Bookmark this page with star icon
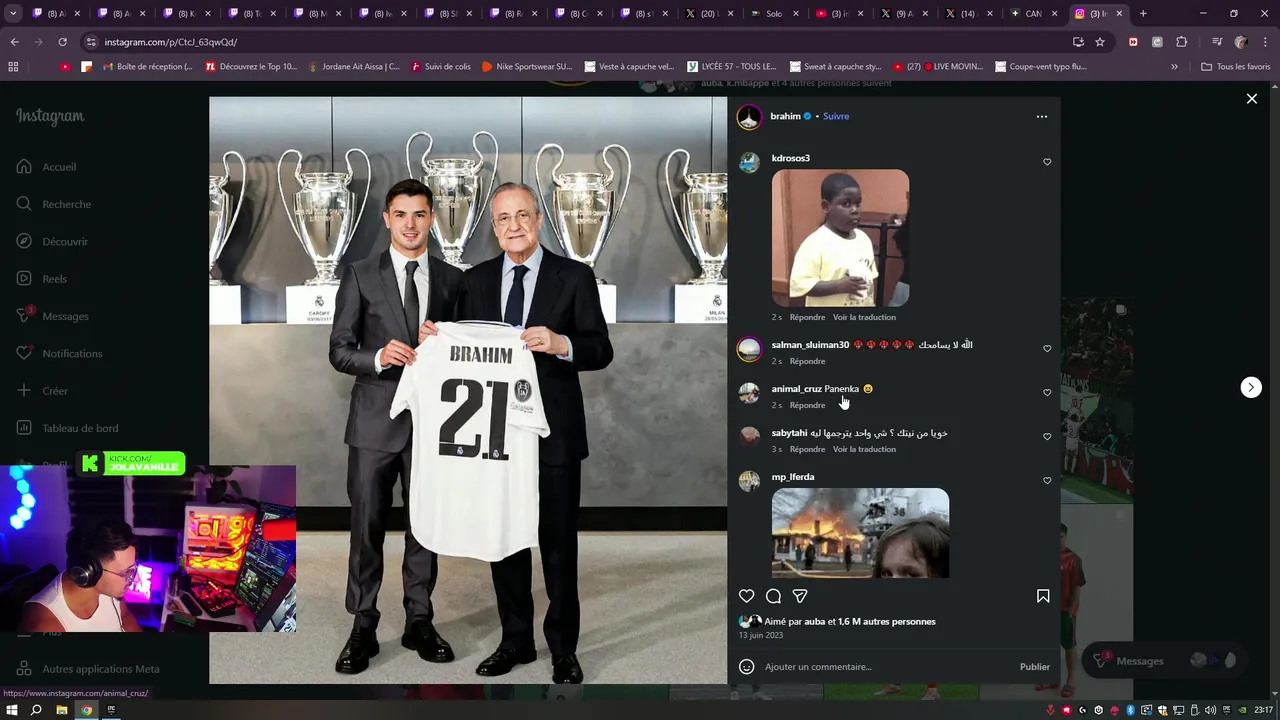The width and height of the screenshot is (1280, 720). (x=1100, y=42)
